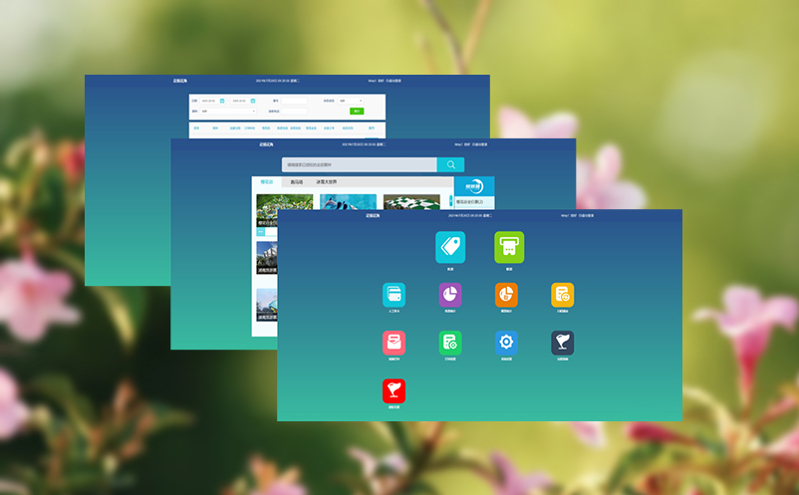Screen dimensions: 799x495
Task: Open the purple pie chart statistics icon
Action: pos(450,294)
